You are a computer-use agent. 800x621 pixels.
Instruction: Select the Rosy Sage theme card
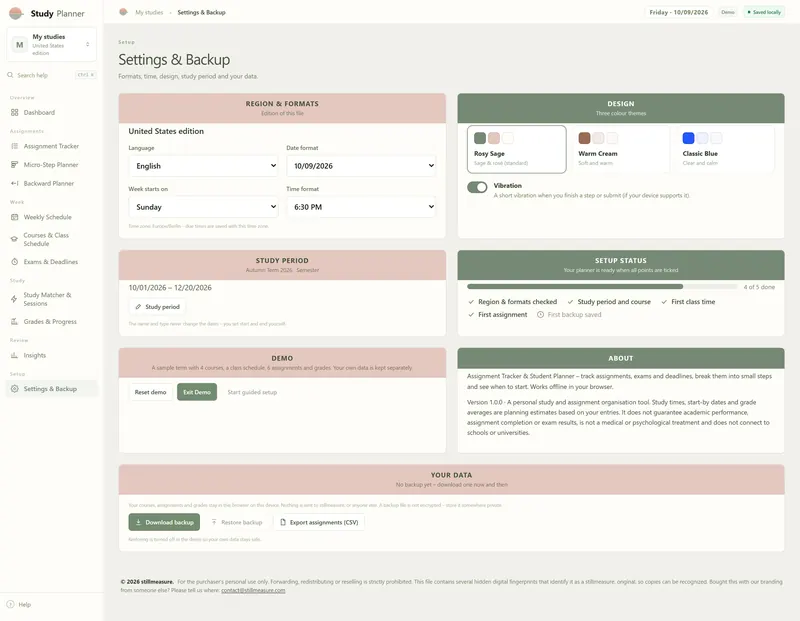[x=516, y=150]
